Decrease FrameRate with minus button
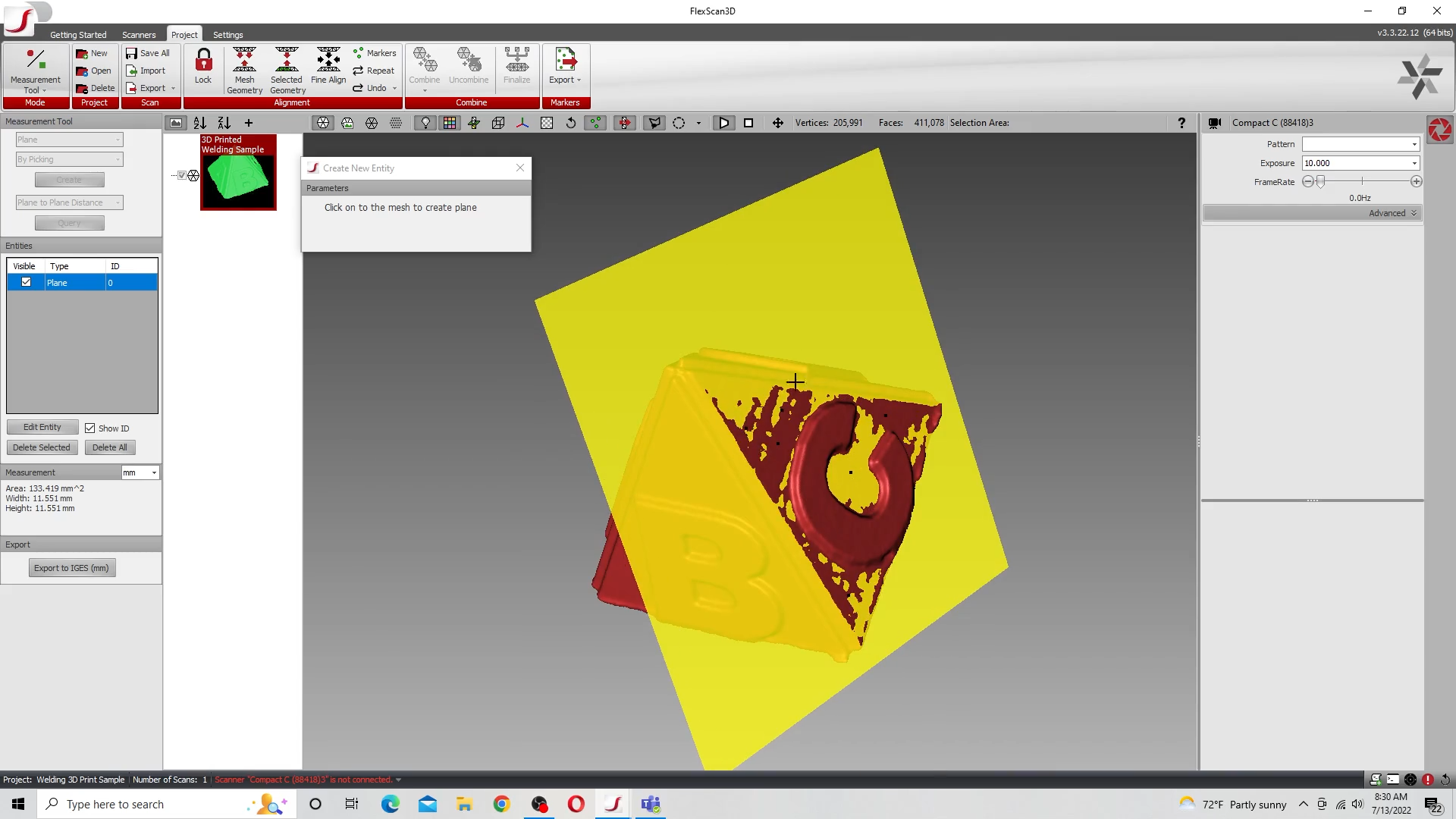Screen dimensions: 1456x819 1307,182
